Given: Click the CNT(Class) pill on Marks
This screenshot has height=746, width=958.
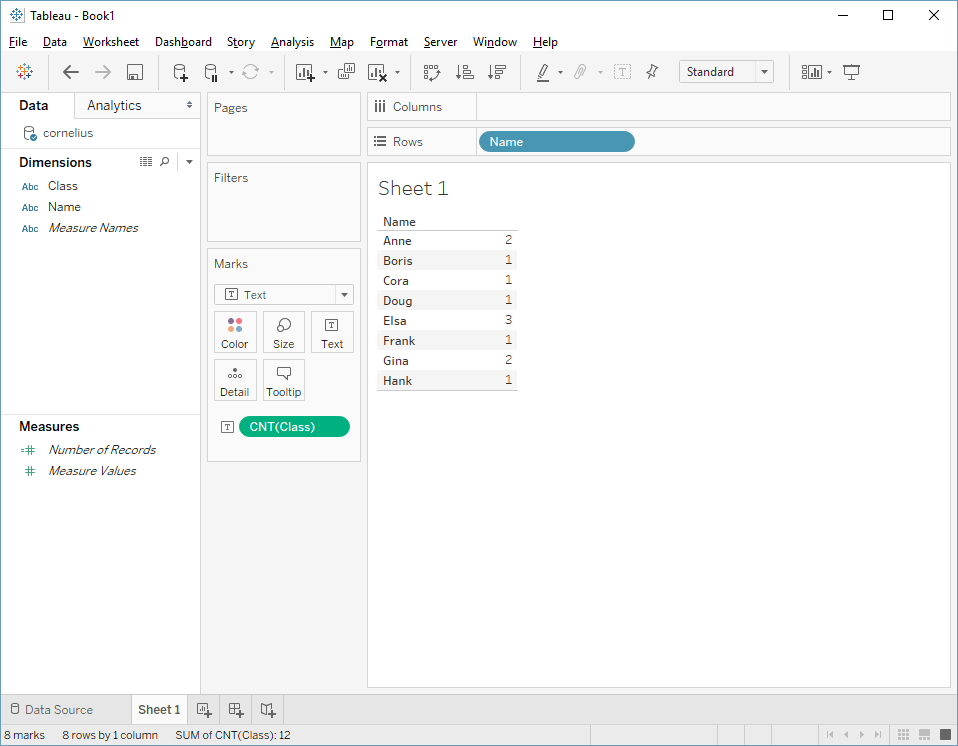Looking at the screenshot, I should point(294,426).
